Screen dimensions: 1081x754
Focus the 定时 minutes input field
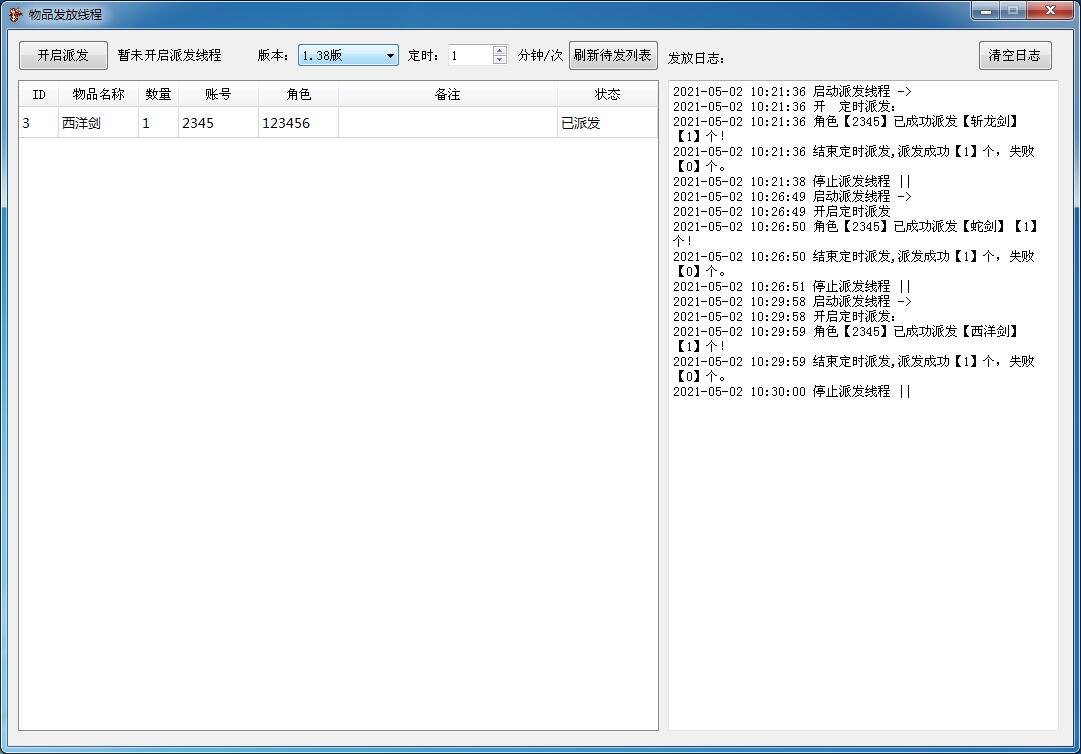click(x=470, y=55)
